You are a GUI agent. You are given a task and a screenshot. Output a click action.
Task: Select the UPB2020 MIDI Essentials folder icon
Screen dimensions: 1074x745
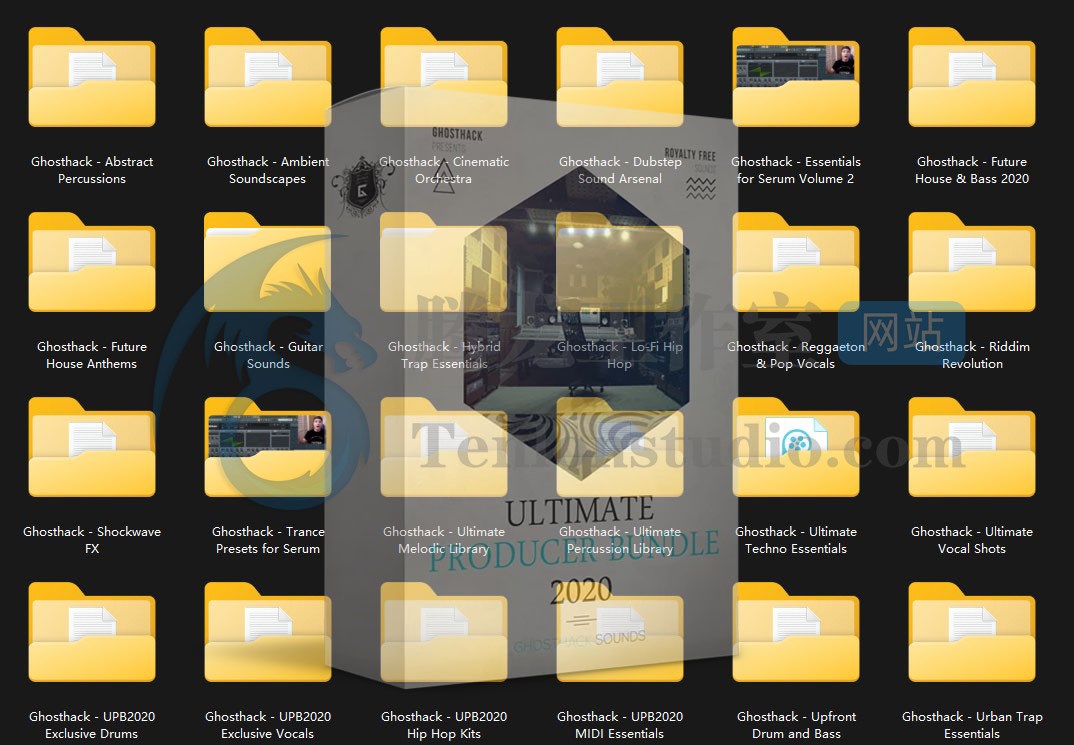tap(620, 632)
